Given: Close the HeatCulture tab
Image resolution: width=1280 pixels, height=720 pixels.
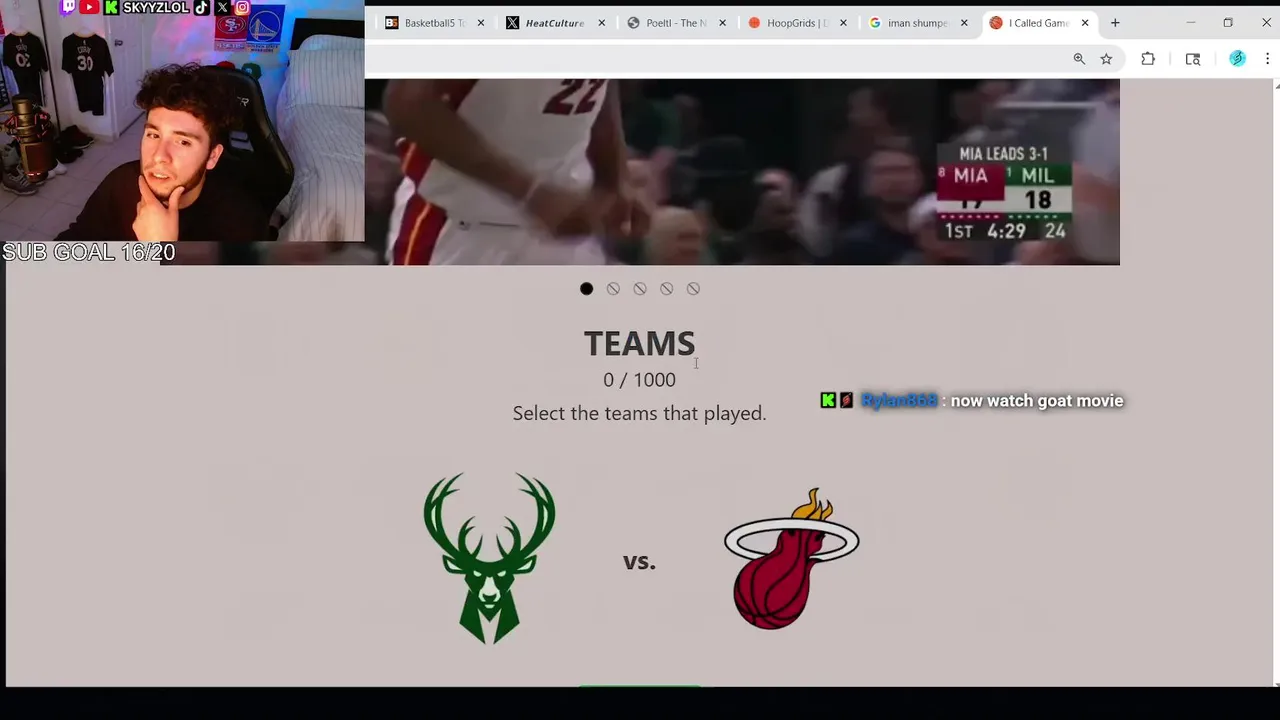Looking at the screenshot, I should (602, 23).
